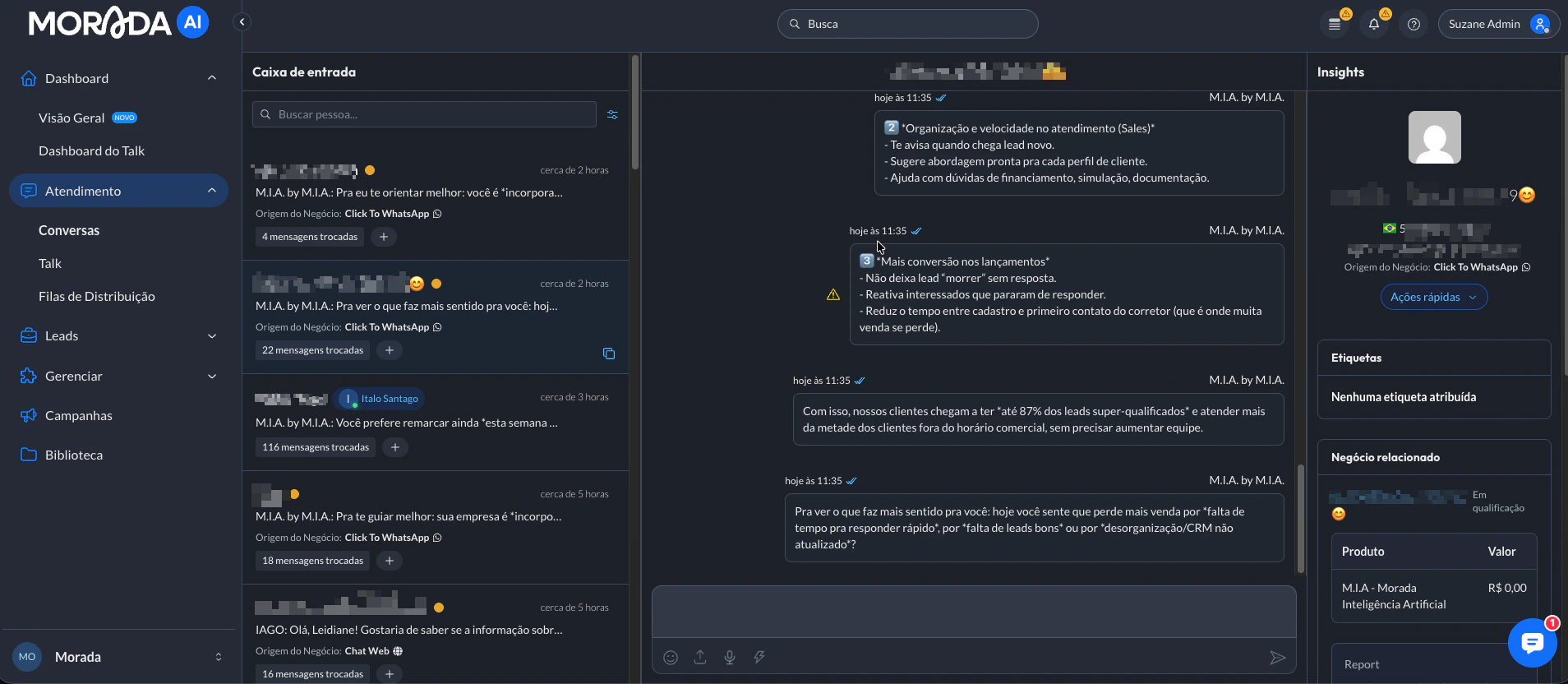Open Talk submenu item
1568x684 pixels.
coord(50,263)
